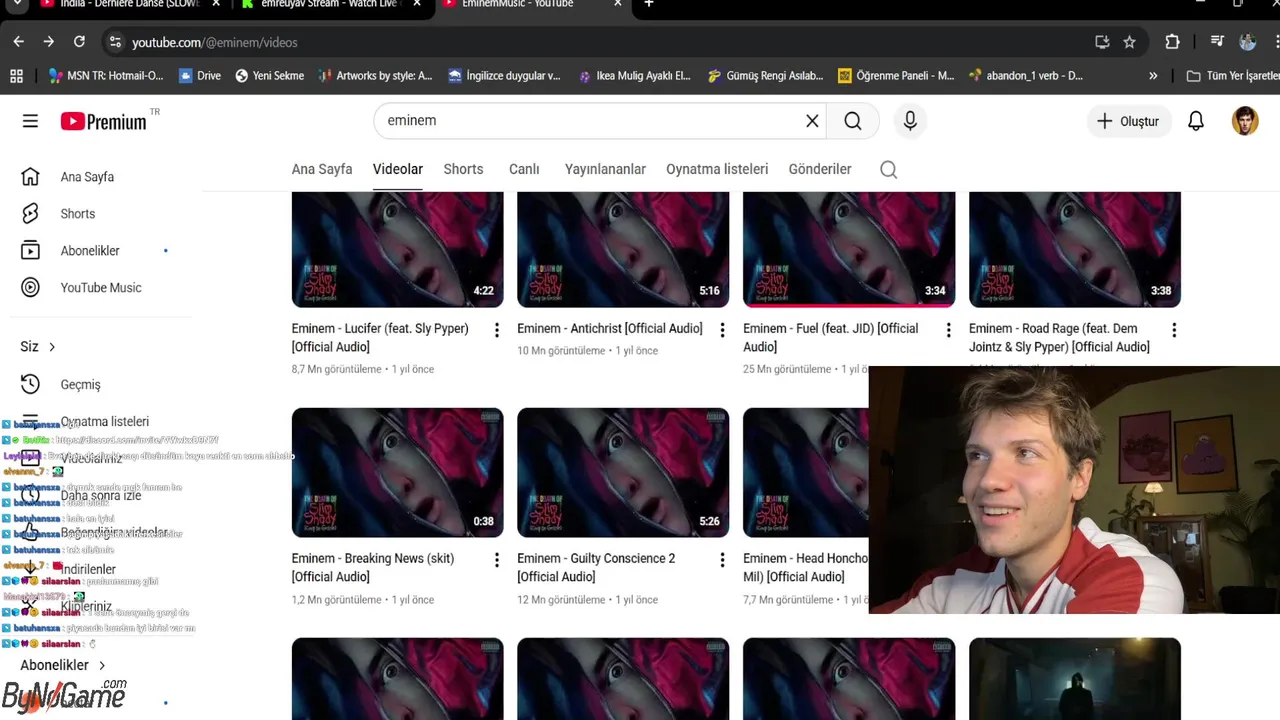The height and width of the screenshot is (720, 1280).
Task: Open the account avatar menu
Action: coord(1245,121)
